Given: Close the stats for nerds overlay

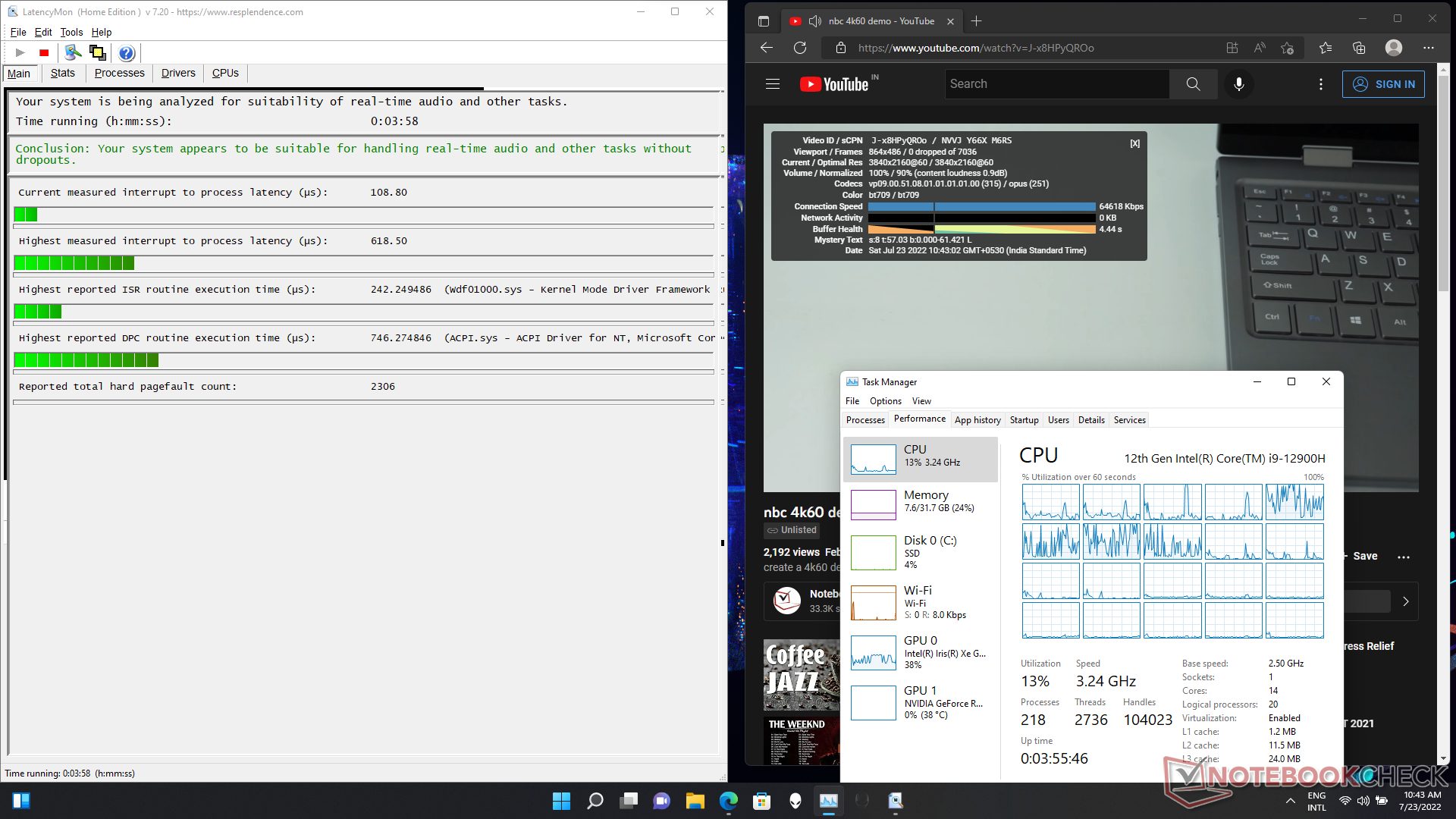Looking at the screenshot, I should 1134,143.
